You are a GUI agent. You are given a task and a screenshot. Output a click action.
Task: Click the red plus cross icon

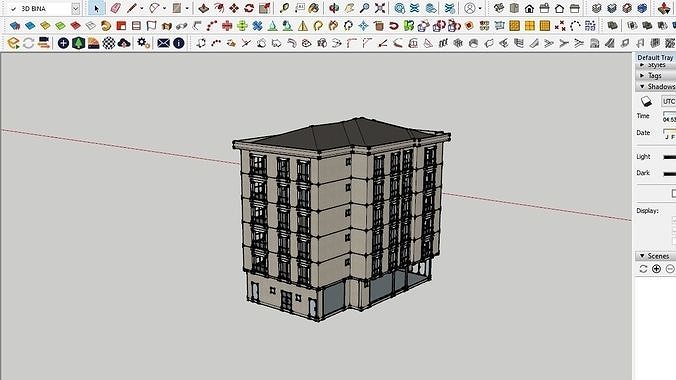coord(227,26)
